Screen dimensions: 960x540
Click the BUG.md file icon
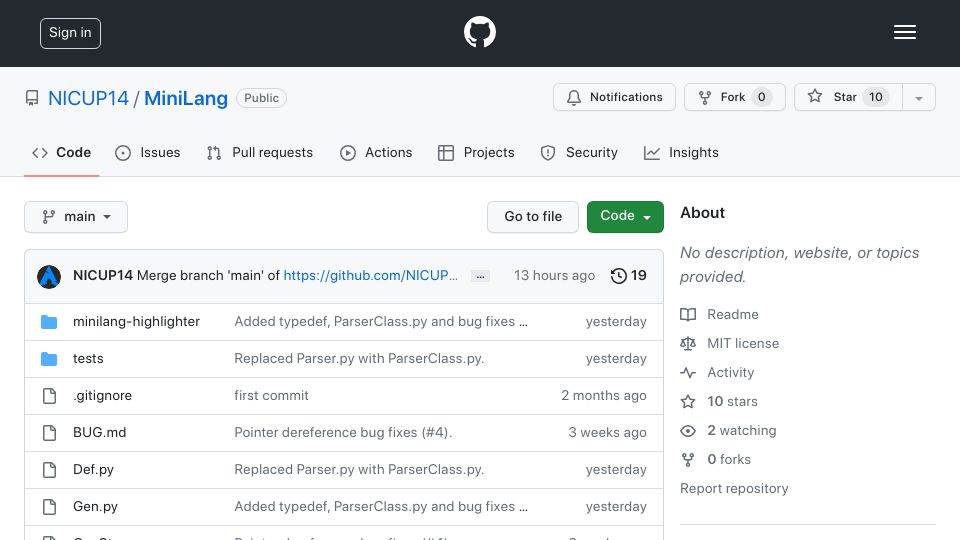(49, 433)
